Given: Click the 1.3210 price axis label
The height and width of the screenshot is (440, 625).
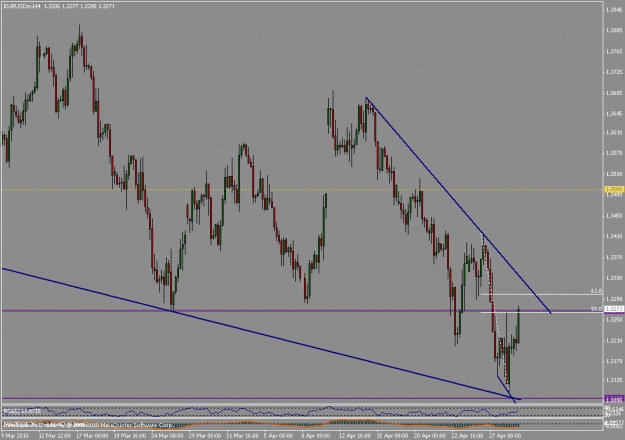Looking at the screenshot, I should click(614, 340).
